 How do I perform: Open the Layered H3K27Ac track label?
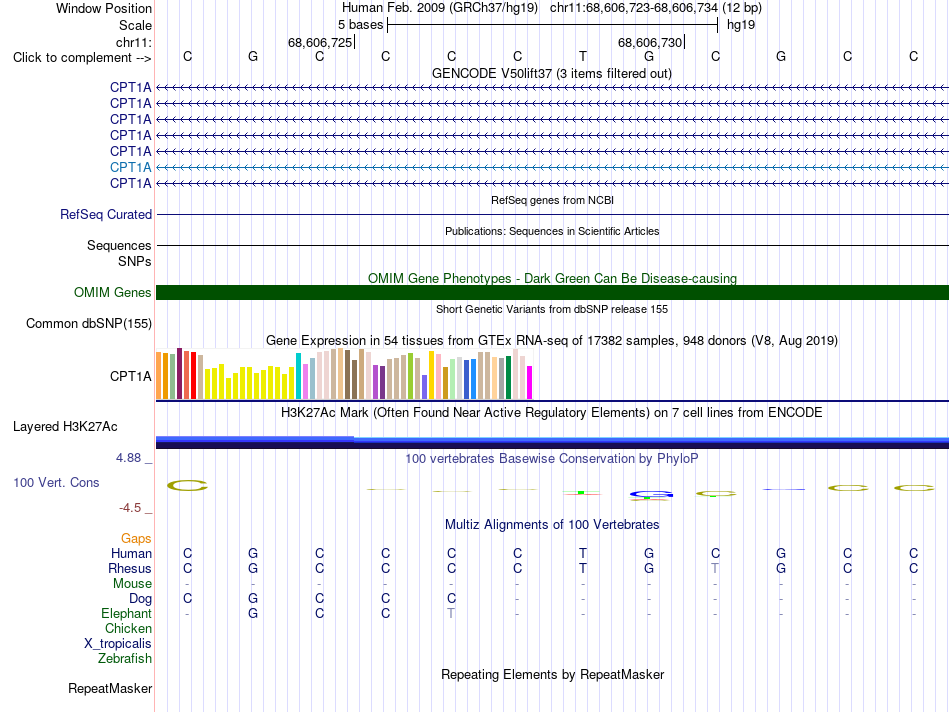(65, 427)
